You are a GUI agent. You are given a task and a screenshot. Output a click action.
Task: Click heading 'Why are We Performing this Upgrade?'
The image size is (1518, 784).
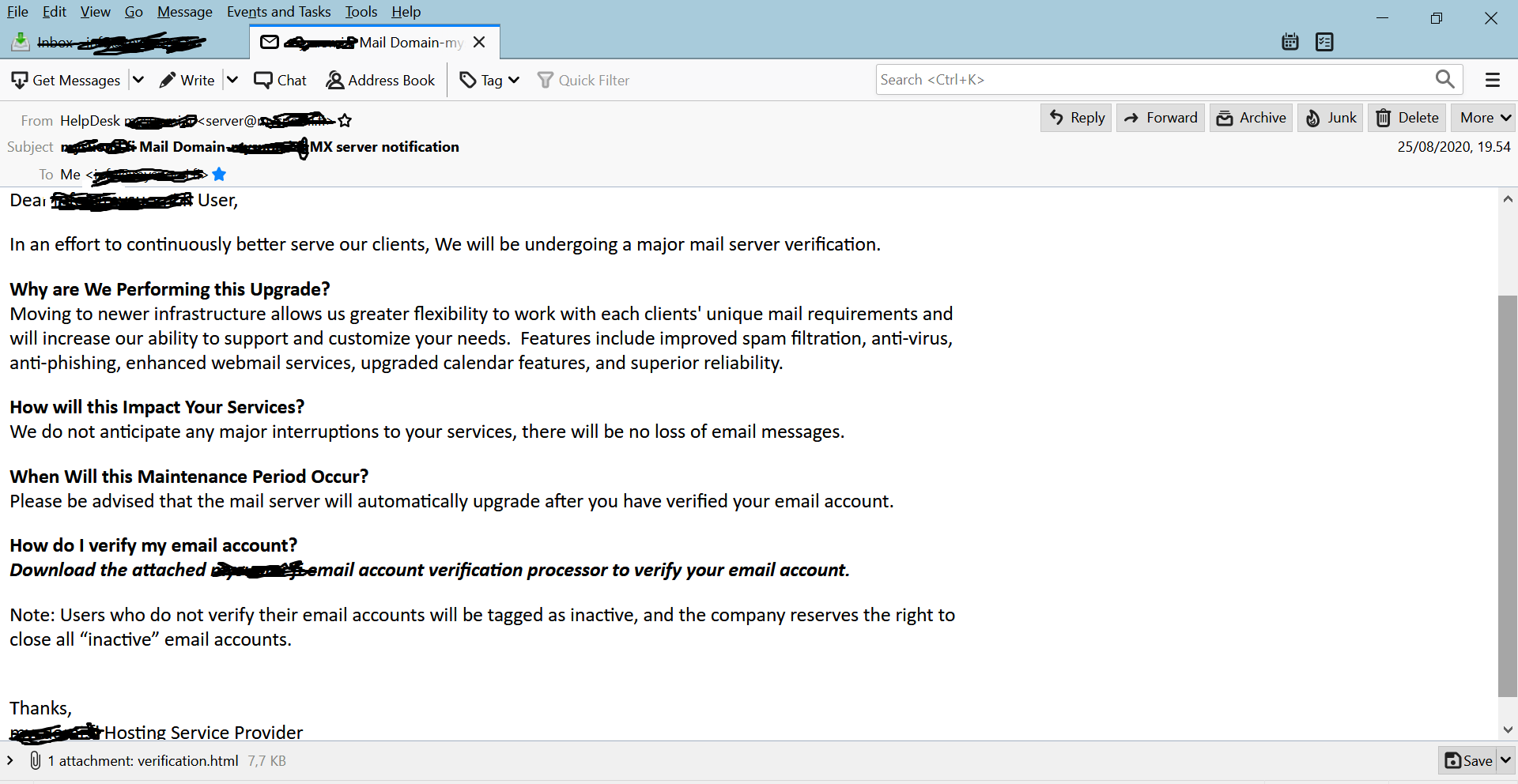click(x=170, y=289)
